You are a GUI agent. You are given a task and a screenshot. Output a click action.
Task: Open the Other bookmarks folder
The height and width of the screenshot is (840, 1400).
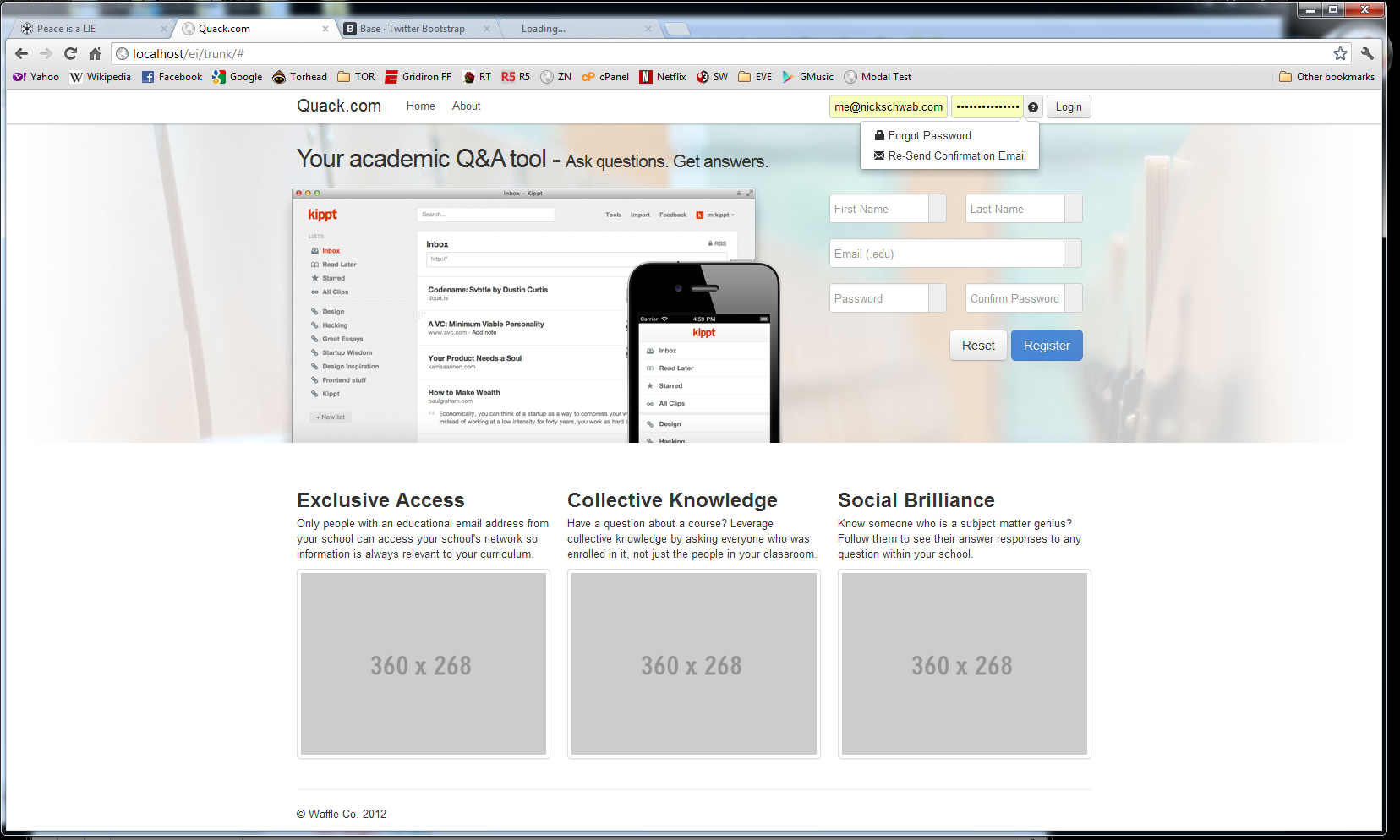(1326, 77)
